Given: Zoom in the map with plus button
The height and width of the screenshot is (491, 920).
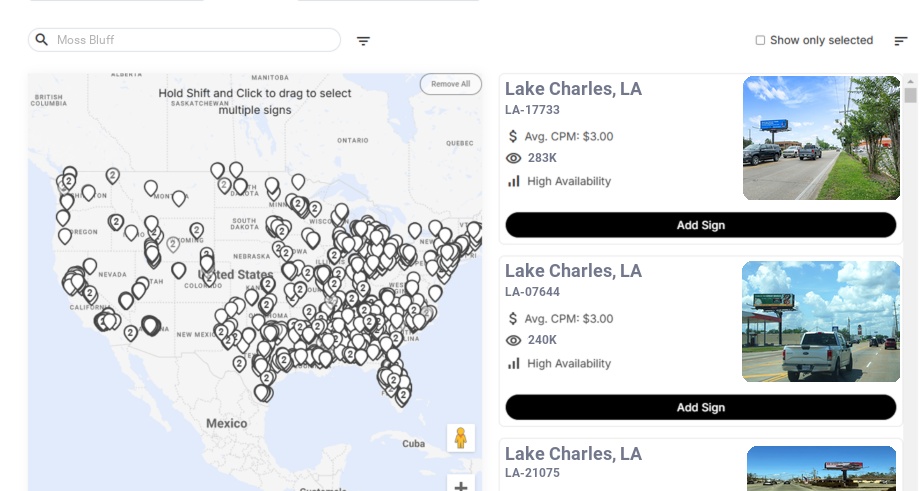Looking at the screenshot, I should (x=460, y=486).
